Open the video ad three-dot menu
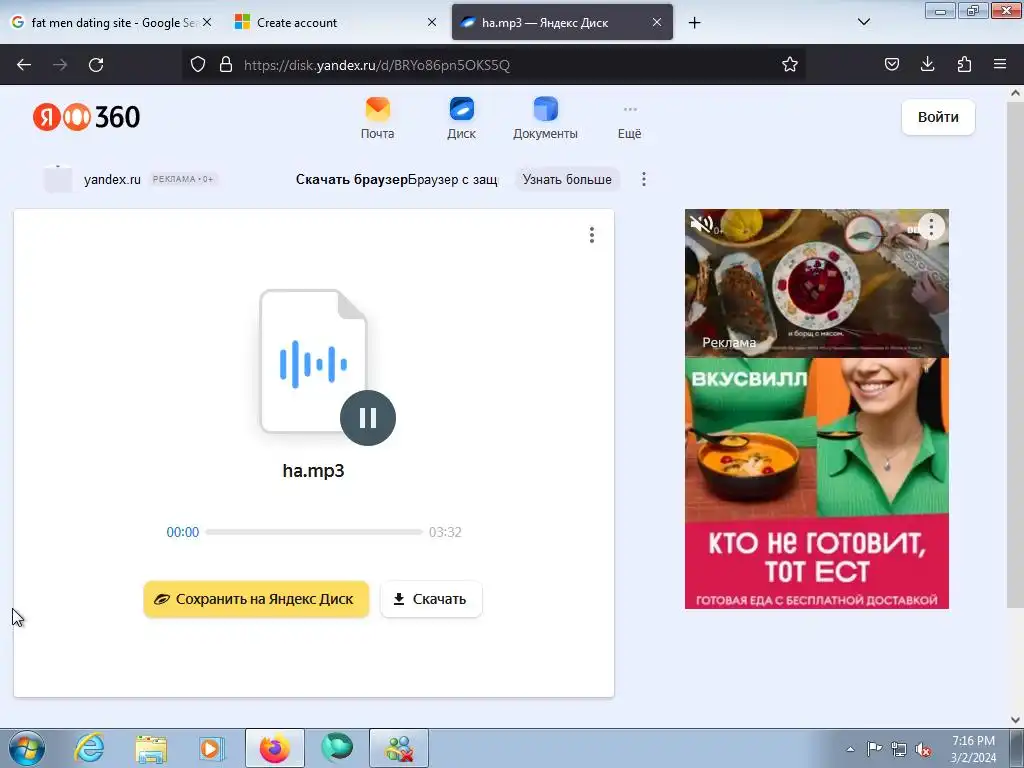This screenshot has height=768, width=1024. [x=931, y=227]
